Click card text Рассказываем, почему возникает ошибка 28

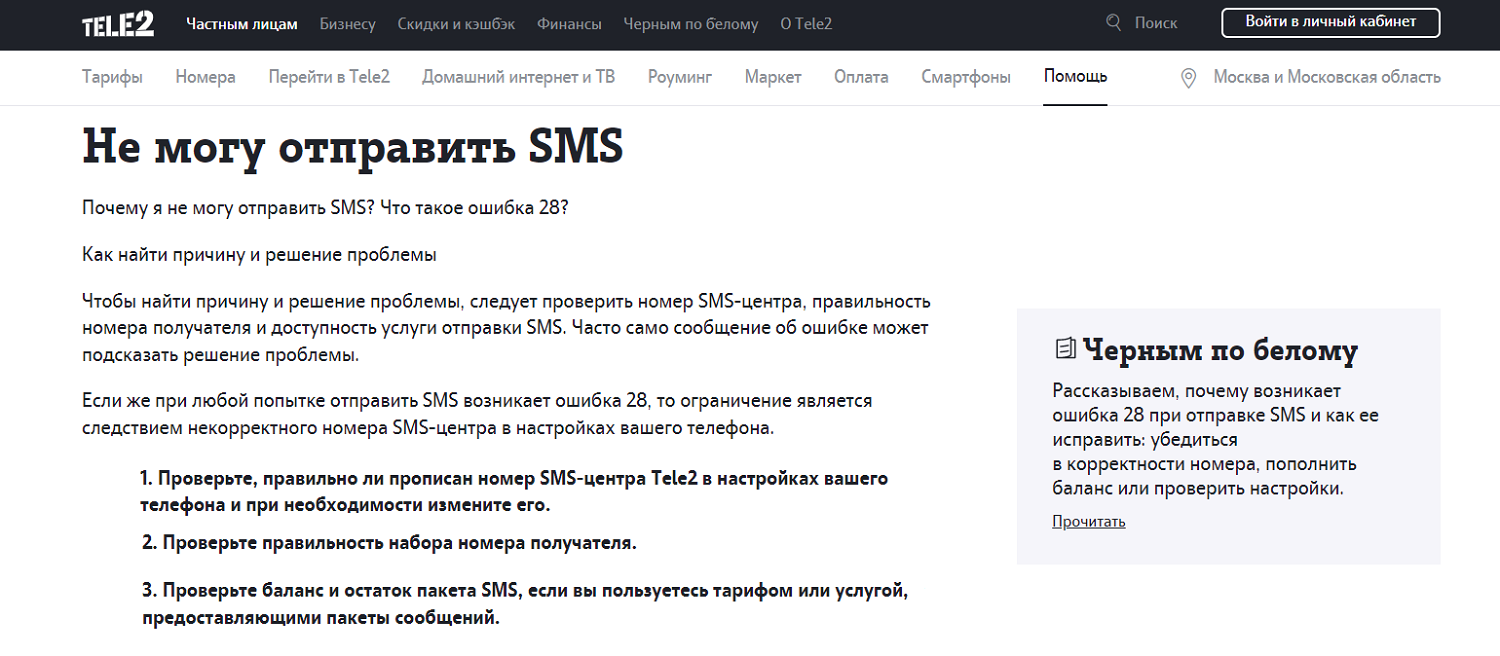1216,439
